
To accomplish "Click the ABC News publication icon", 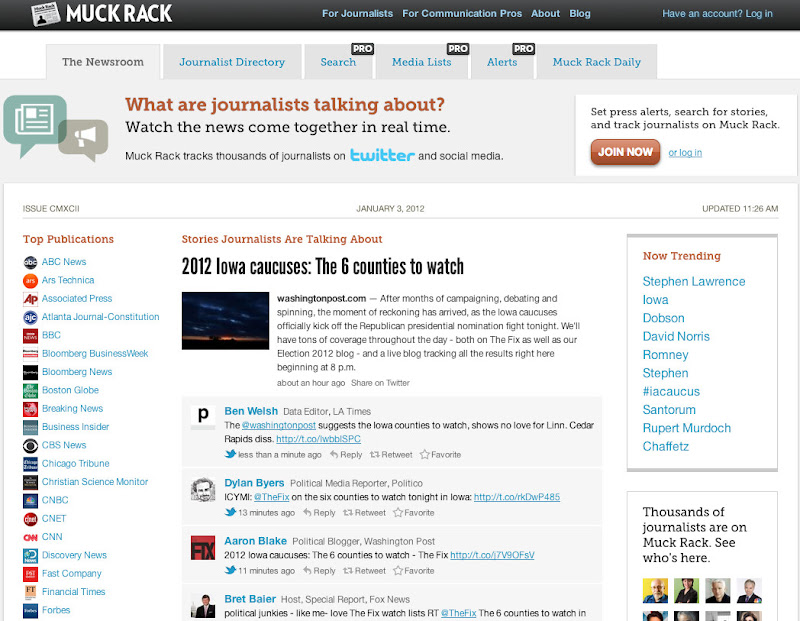I will click(30, 262).
